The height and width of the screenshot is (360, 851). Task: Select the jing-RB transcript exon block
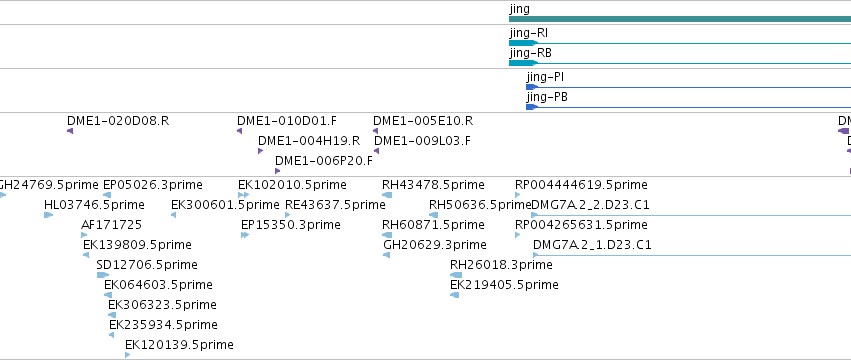[523, 63]
